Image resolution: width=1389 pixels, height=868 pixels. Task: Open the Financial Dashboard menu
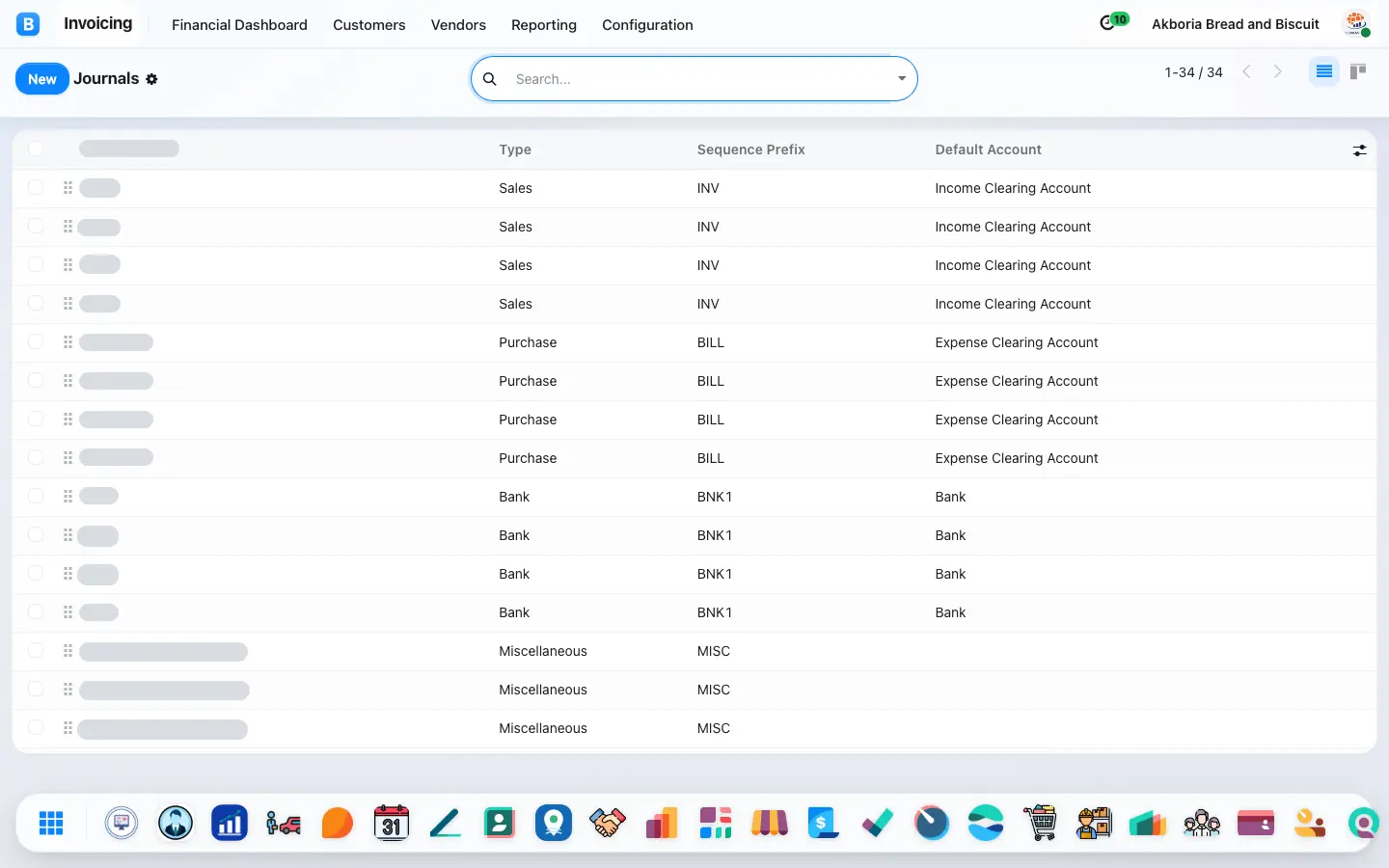pos(239,25)
